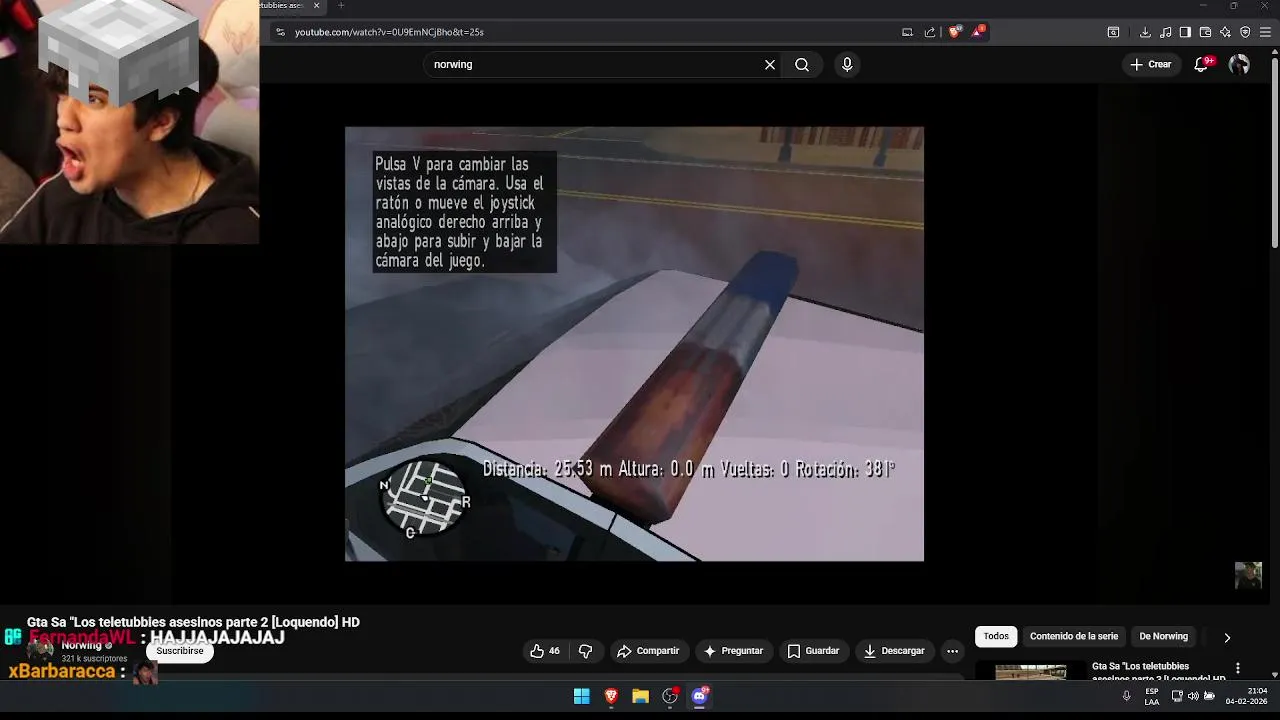1280x720 pixels.
Task: Open site settings icon in address bar
Action: pos(280,32)
